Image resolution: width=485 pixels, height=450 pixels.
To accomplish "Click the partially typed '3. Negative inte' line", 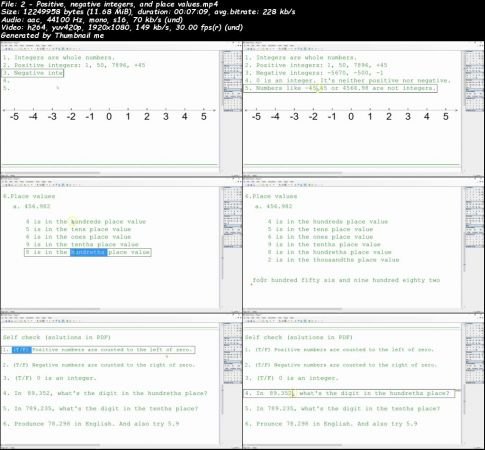I will (33, 73).
